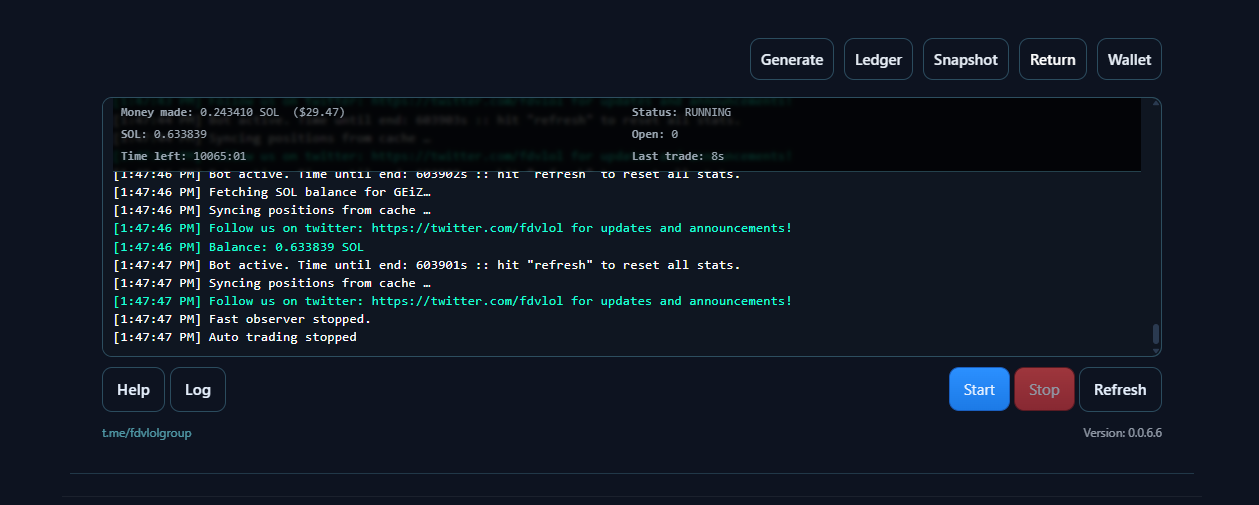Click the Auto trading stopped log entry
This screenshot has width=1259, height=505.
click(235, 337)
